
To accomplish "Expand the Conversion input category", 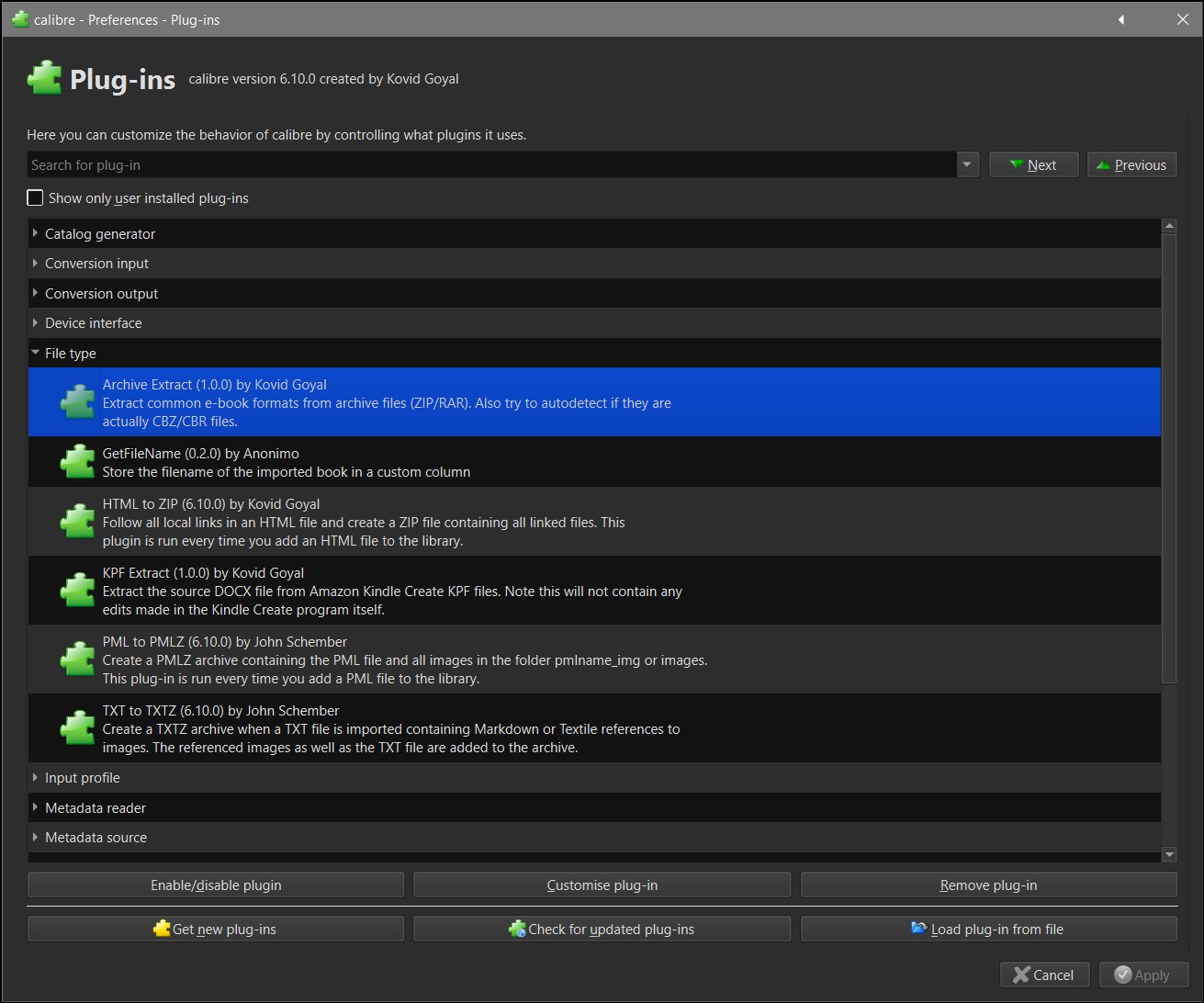I will point(35,263).
